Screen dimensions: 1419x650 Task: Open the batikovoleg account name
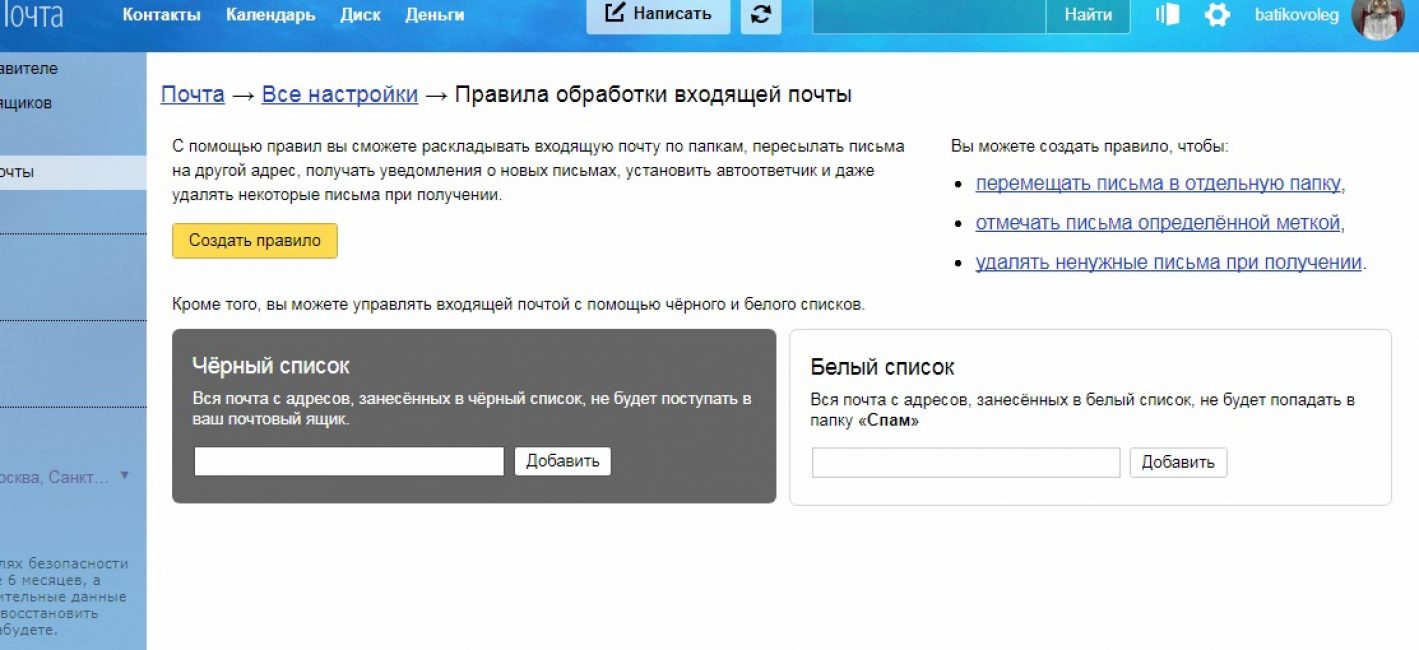tap(1296, 15)
